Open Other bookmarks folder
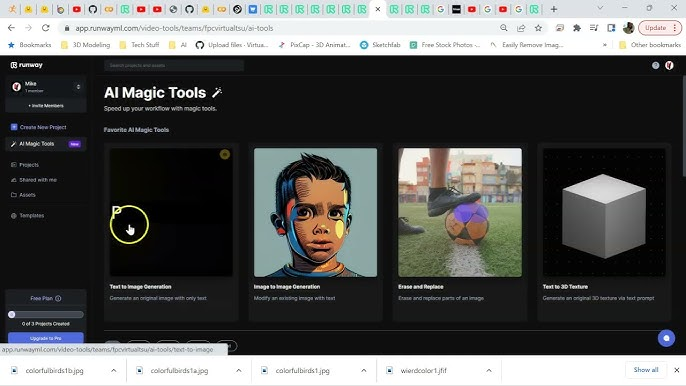Image resolution: width=686 pixels, height=386 pixels. [650, 45]
